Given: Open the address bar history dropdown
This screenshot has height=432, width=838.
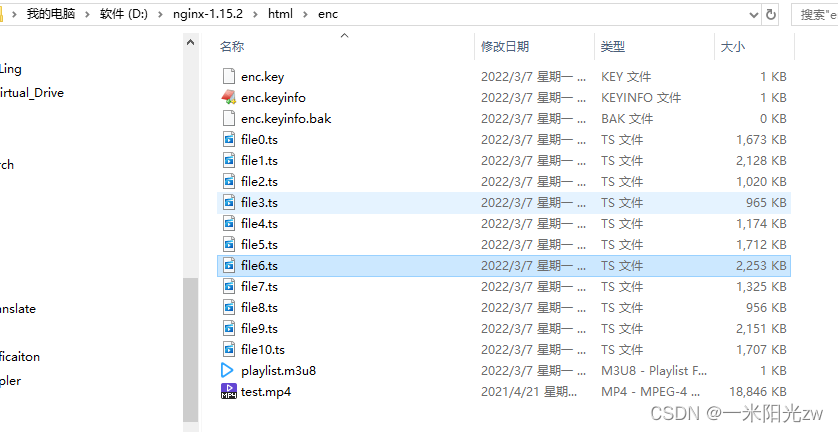Looking at the screenshot, I should 754,14.
